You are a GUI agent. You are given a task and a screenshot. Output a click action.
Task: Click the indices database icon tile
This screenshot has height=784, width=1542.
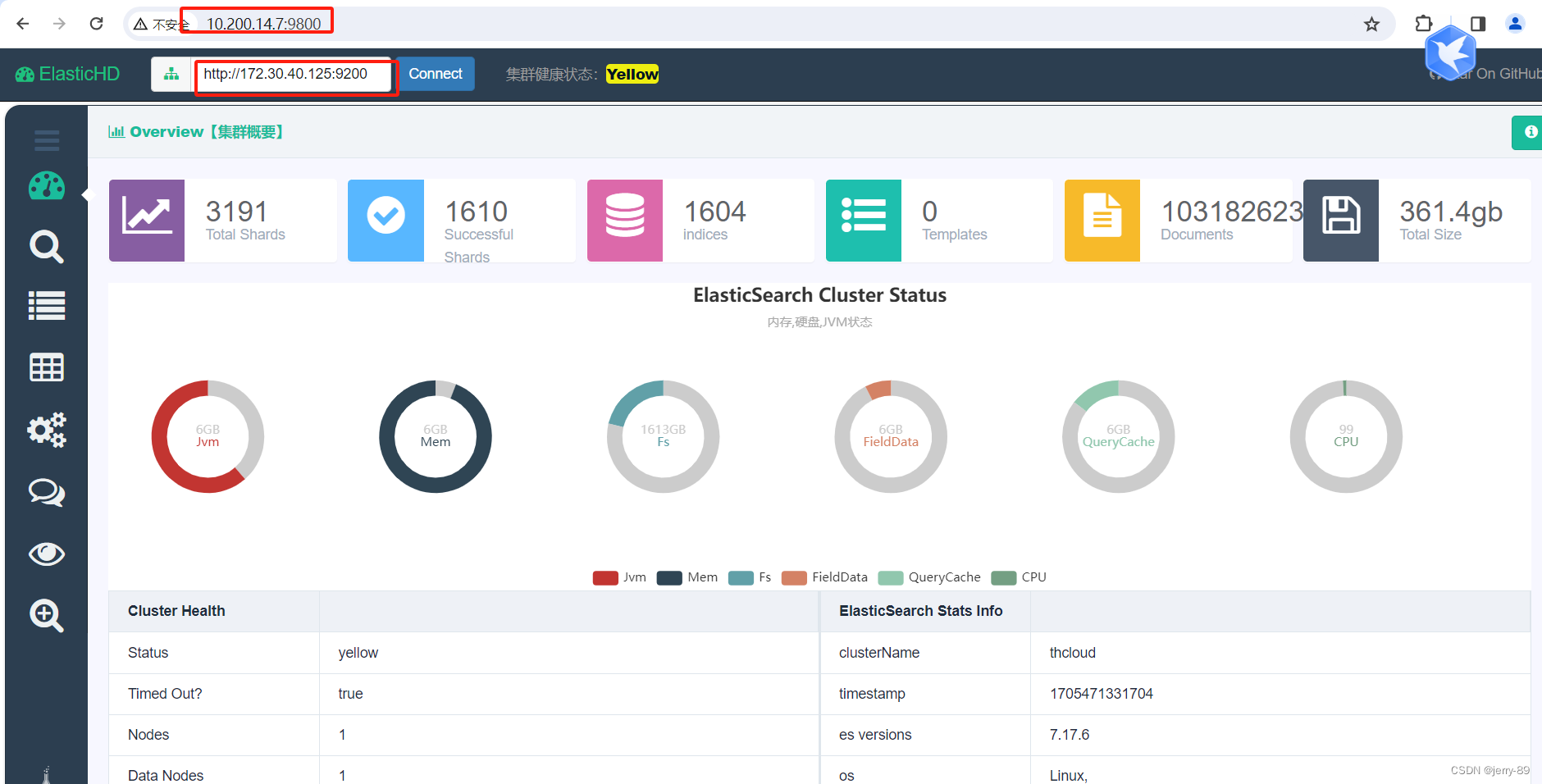click(625, 221)
